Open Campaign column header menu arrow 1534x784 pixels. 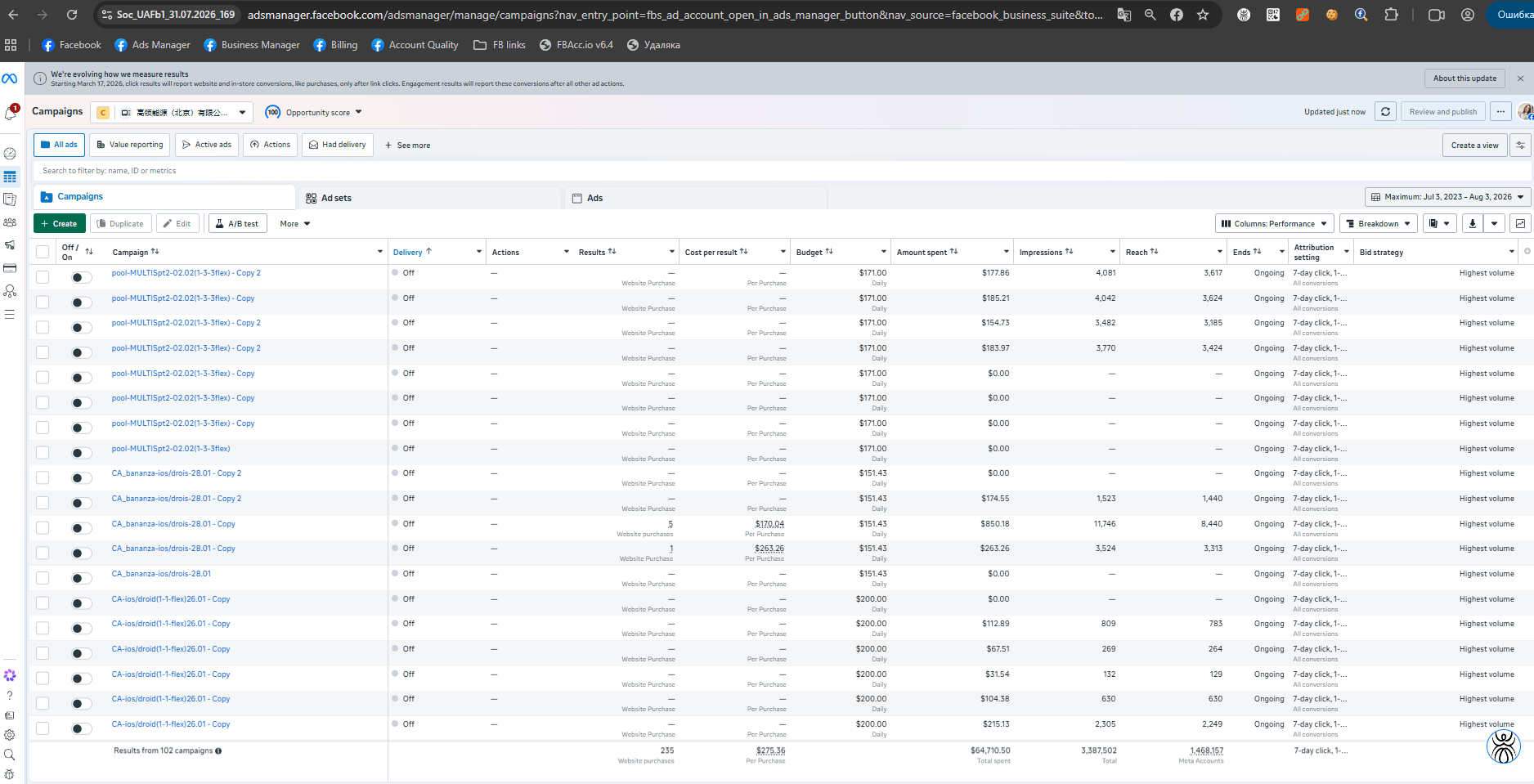pos(380,252)
